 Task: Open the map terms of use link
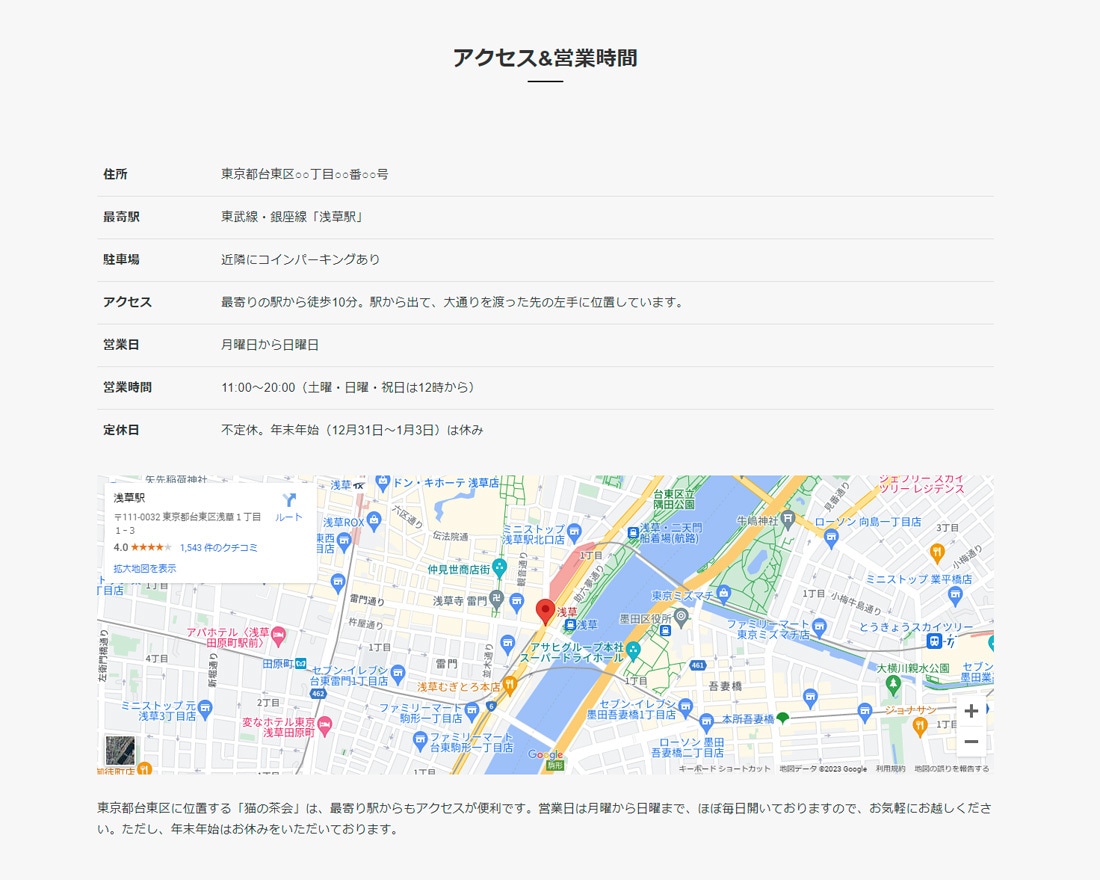tap(890, 769)
